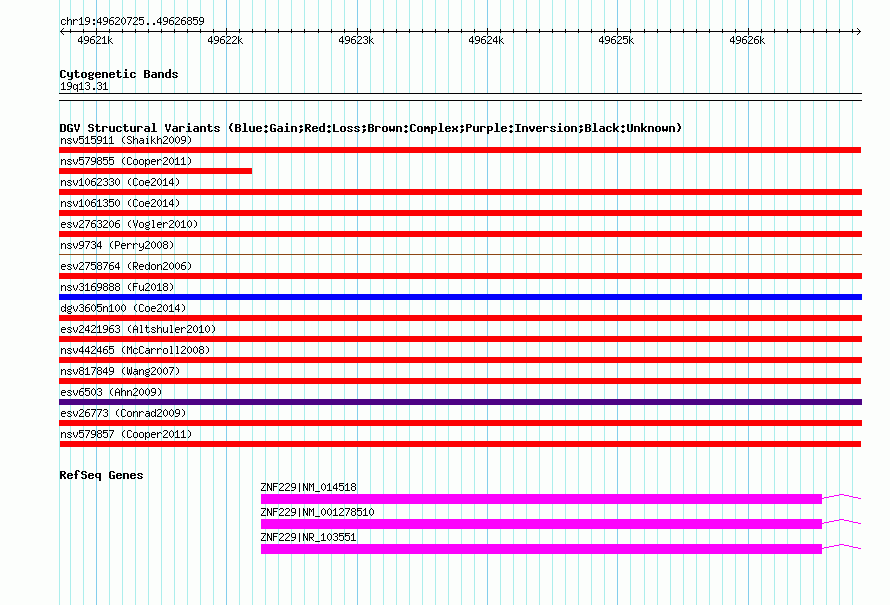The height and width of the screenshot is (605, 890).
Task: Select the nsv1062330 red loss bar
Action: click(x=460, y=192)
